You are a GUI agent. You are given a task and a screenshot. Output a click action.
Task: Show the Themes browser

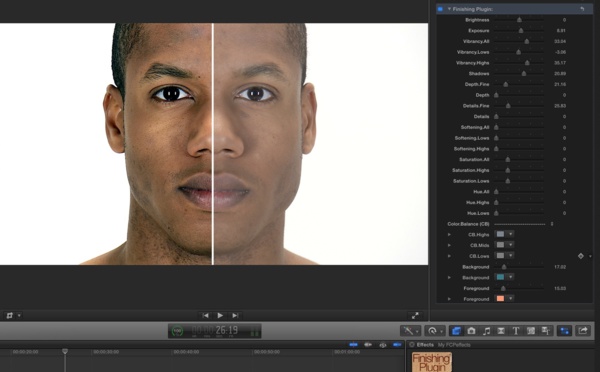546,331
